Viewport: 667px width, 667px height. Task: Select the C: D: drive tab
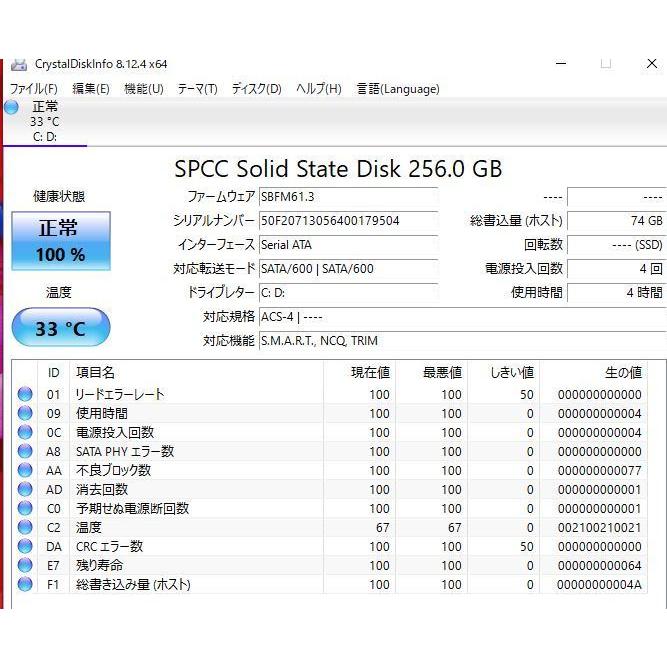44,137
